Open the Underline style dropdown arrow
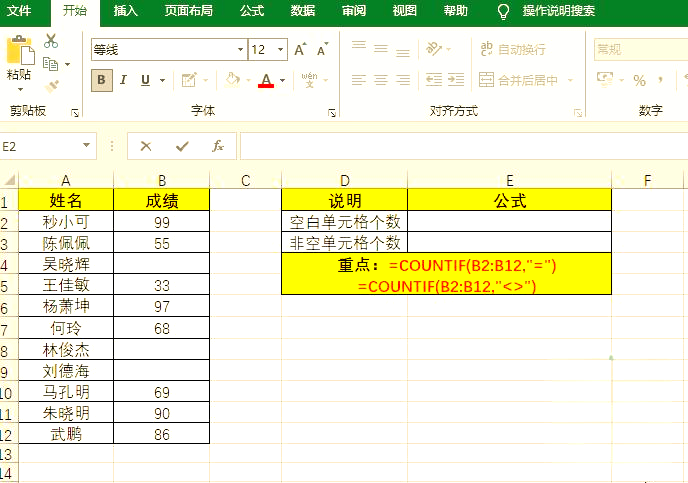The height and width of the screenshot is (483, 688). pyautogui.click(x=162, y=80)
